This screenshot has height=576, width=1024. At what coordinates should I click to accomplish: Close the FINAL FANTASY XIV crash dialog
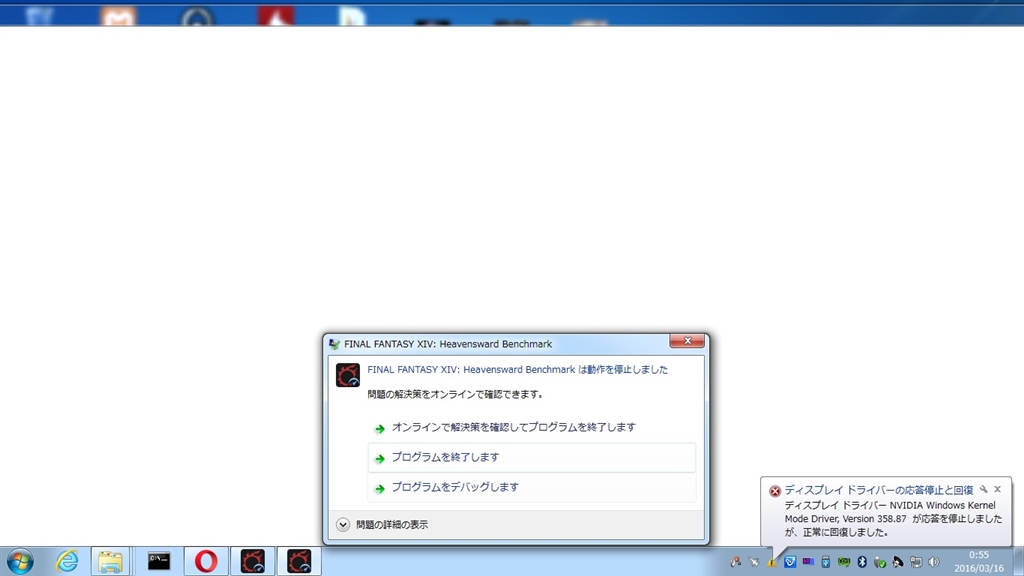coord(687,341)
